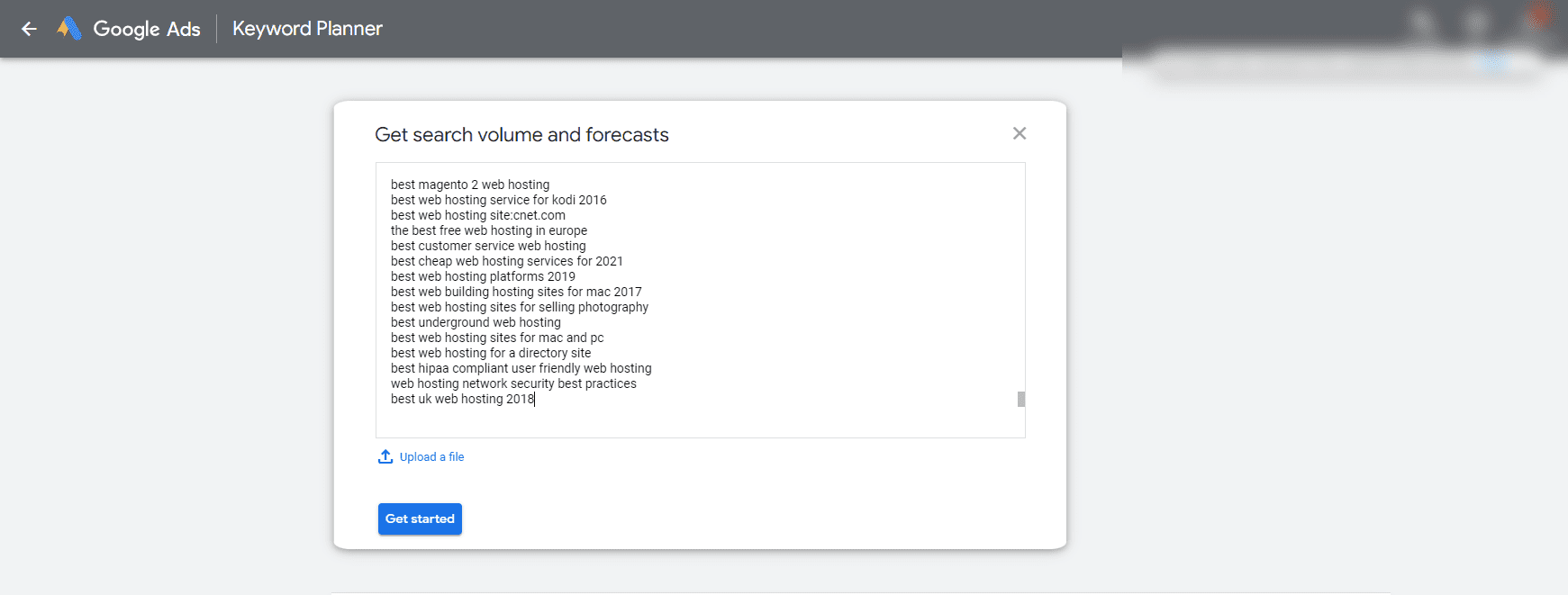Image resolution: width=1568 pixels, height=595 pixels.
Task: Click the 'best customer service web hosting' line
Action: tap(488, 246)
